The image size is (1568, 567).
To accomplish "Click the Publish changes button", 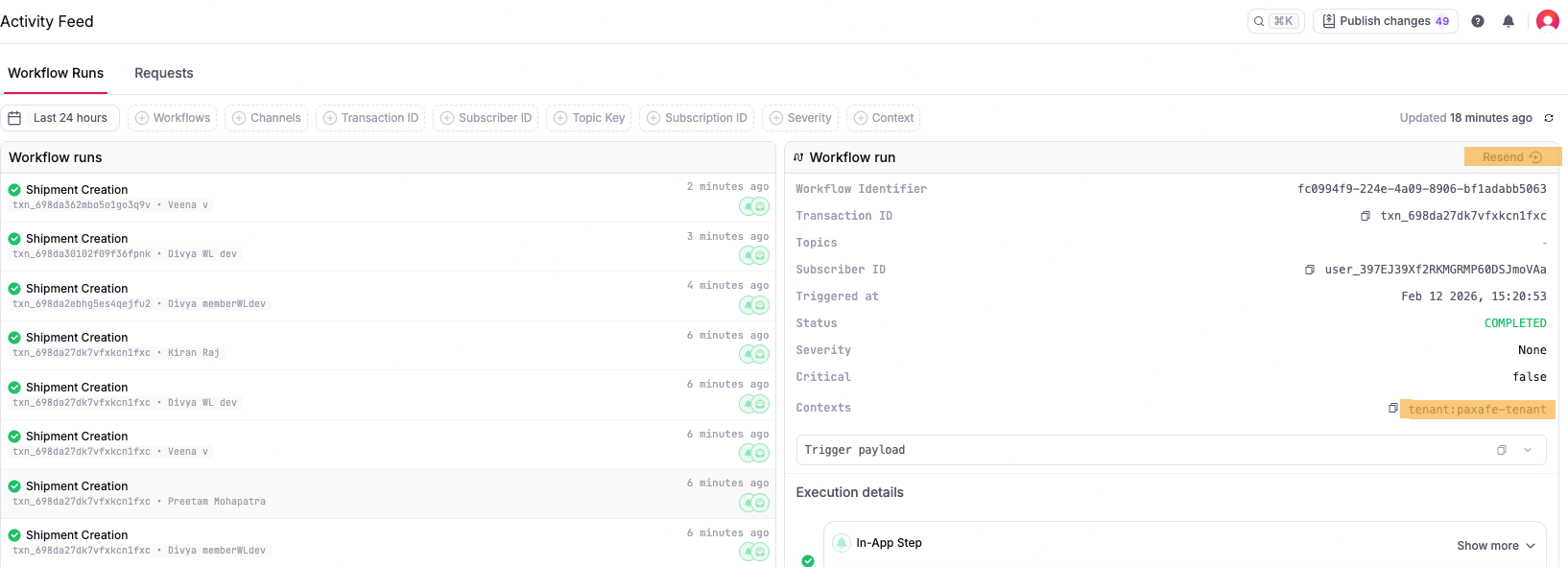I will click(1385, 21).
